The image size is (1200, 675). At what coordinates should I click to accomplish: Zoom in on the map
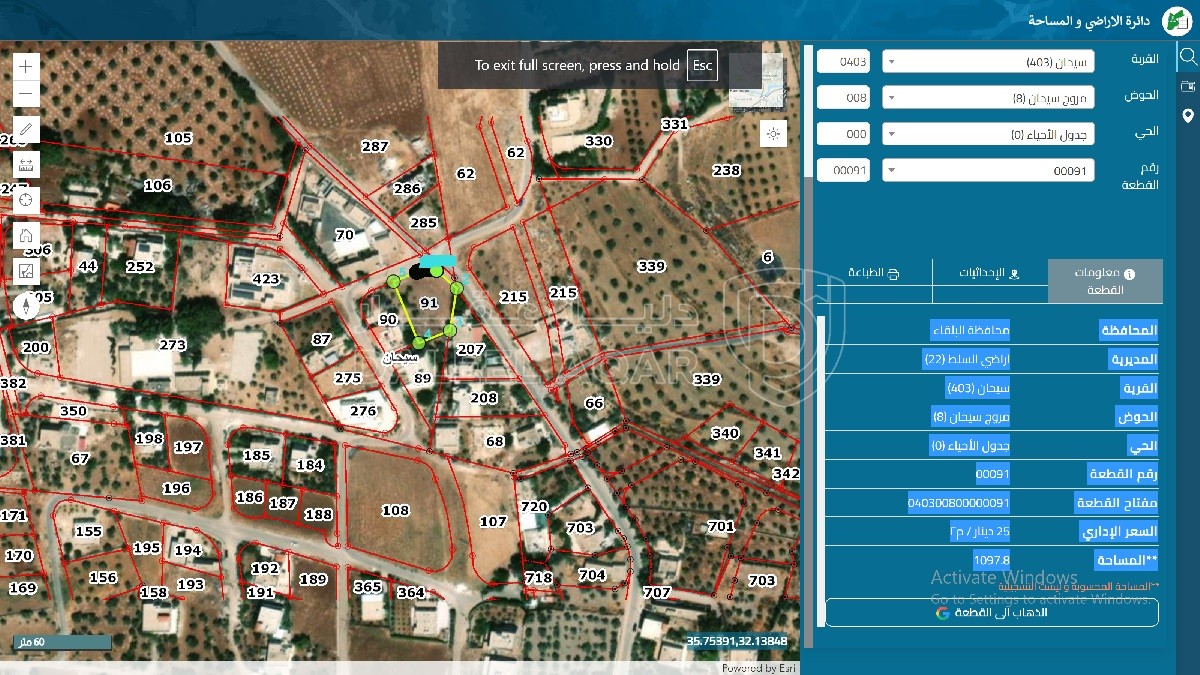pyautogui.click(x=26, y=67)
